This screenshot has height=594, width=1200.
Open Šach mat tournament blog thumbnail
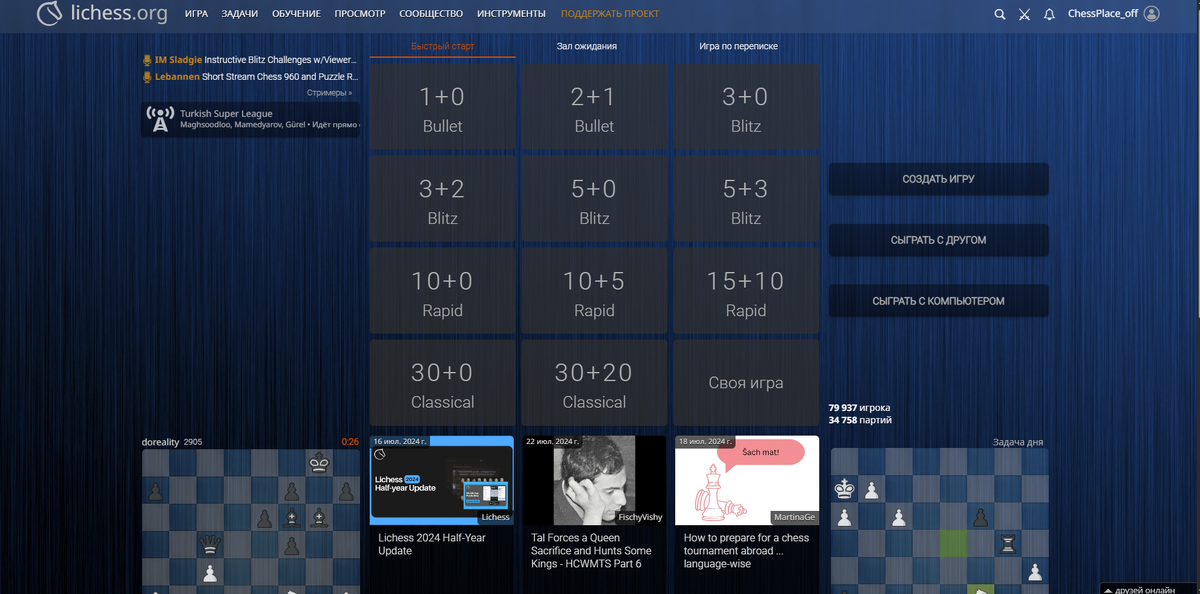tap(747, 480)
